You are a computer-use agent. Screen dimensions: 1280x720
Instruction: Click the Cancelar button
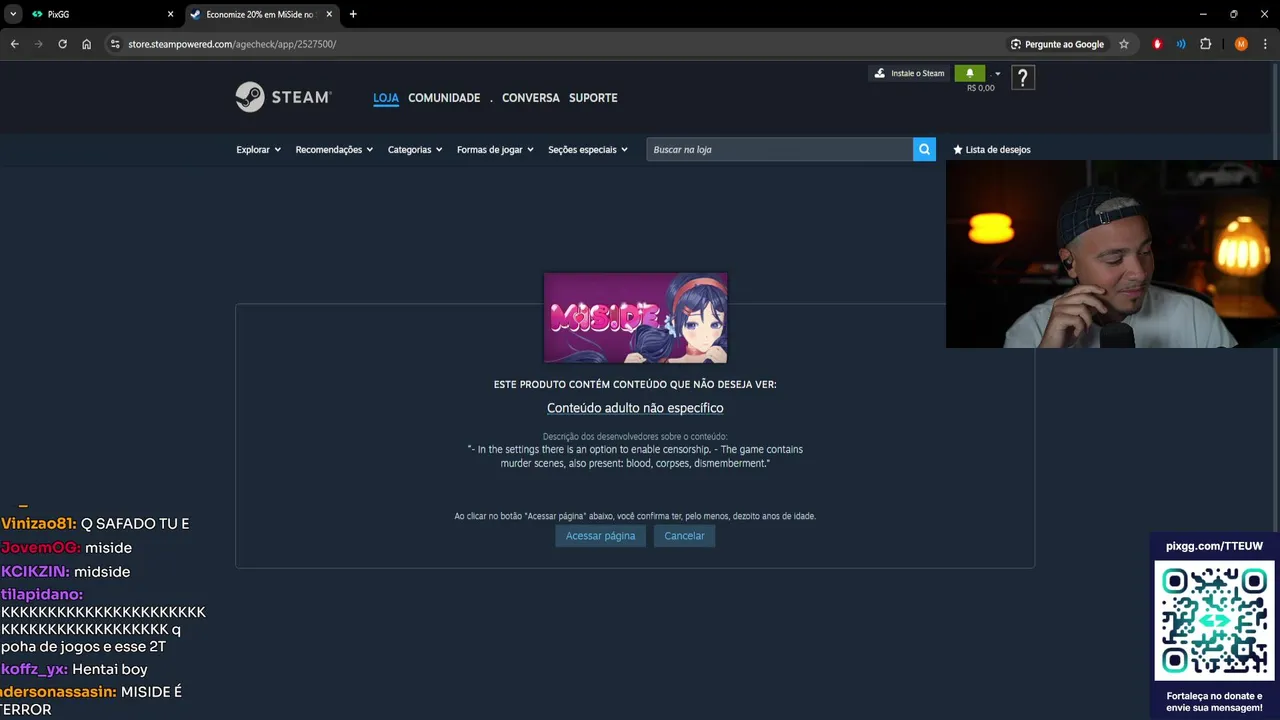pyautogui.click(x=685, y=536)
